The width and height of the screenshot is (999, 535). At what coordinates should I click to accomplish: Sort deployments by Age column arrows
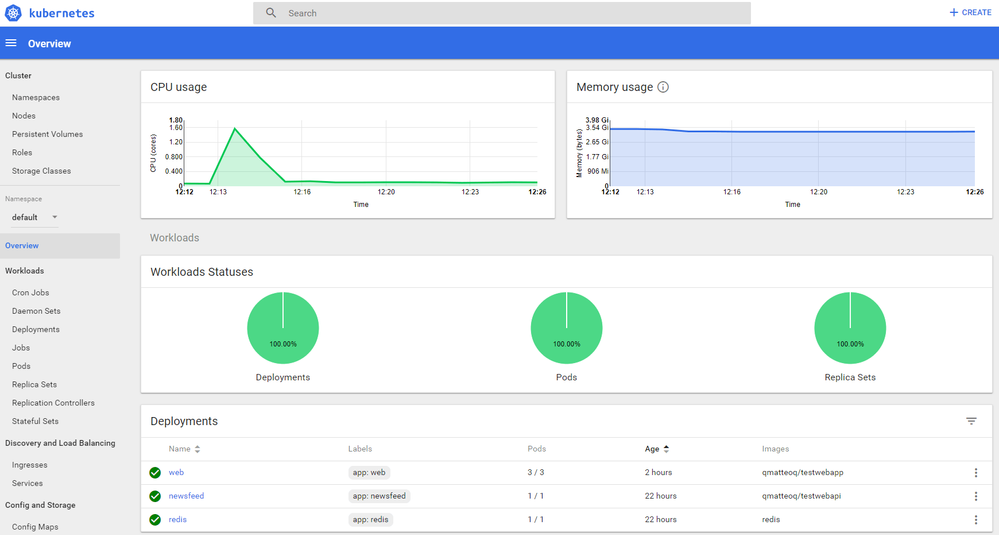[666, 449]
